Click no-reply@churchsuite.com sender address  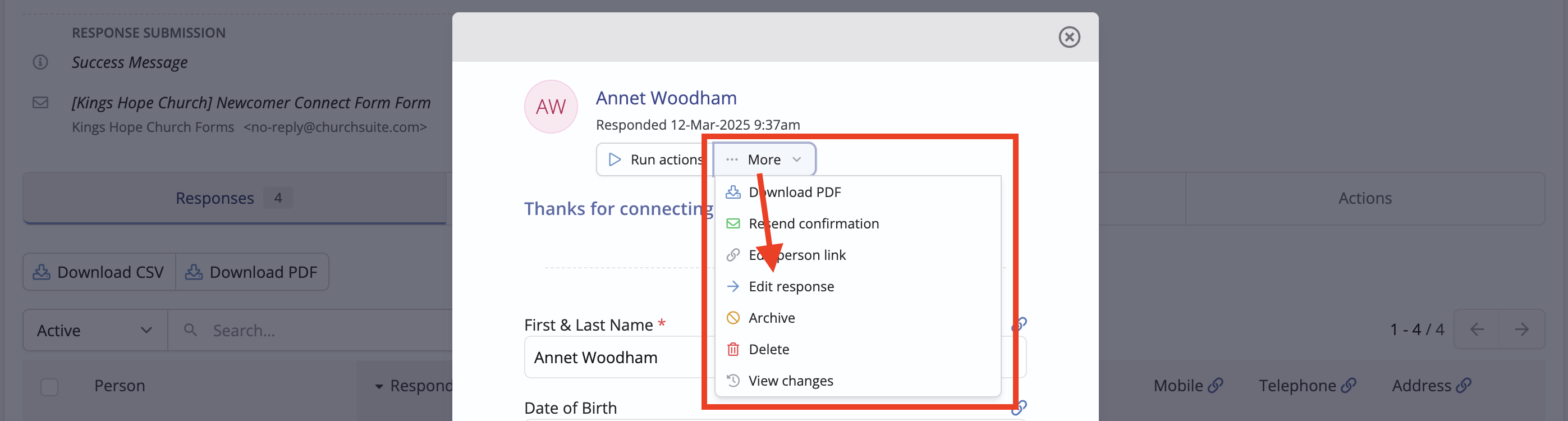click(x=336, y=127)
